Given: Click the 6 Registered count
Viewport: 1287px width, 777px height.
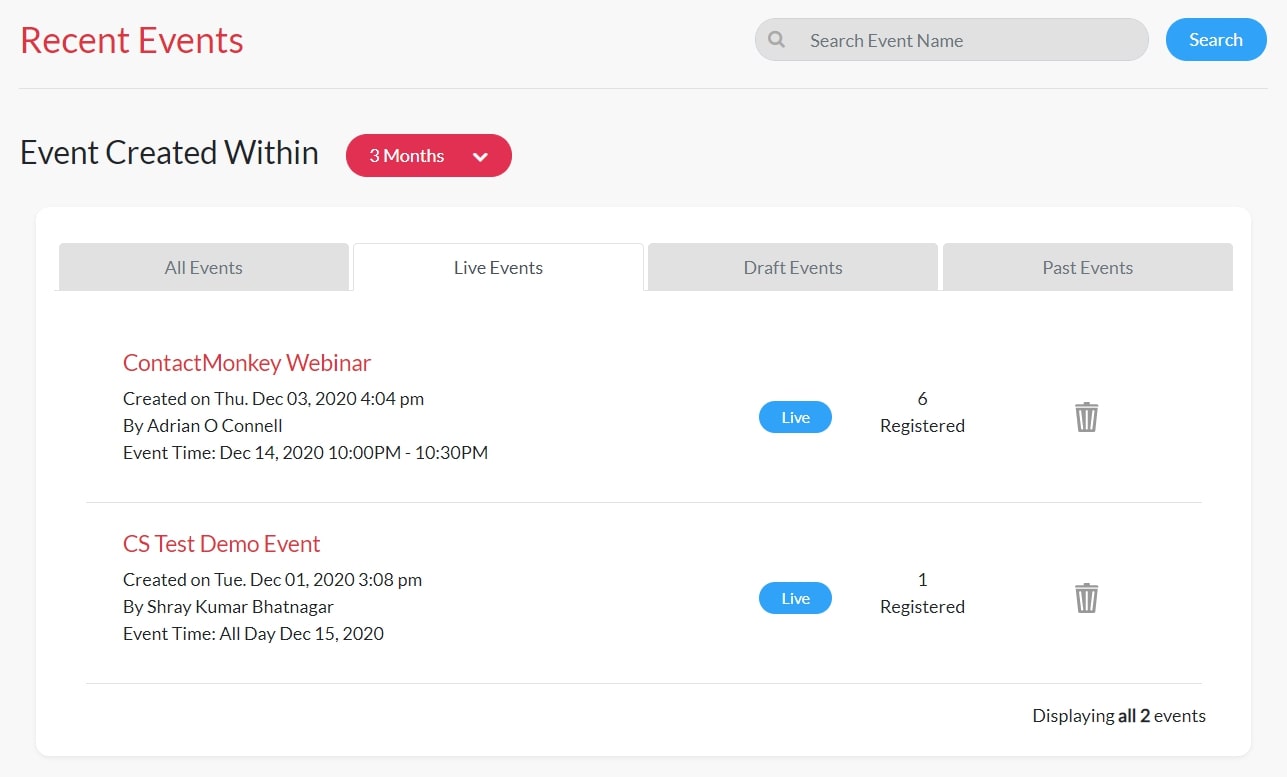Looking at the screenshot, I should coord(922,412).
